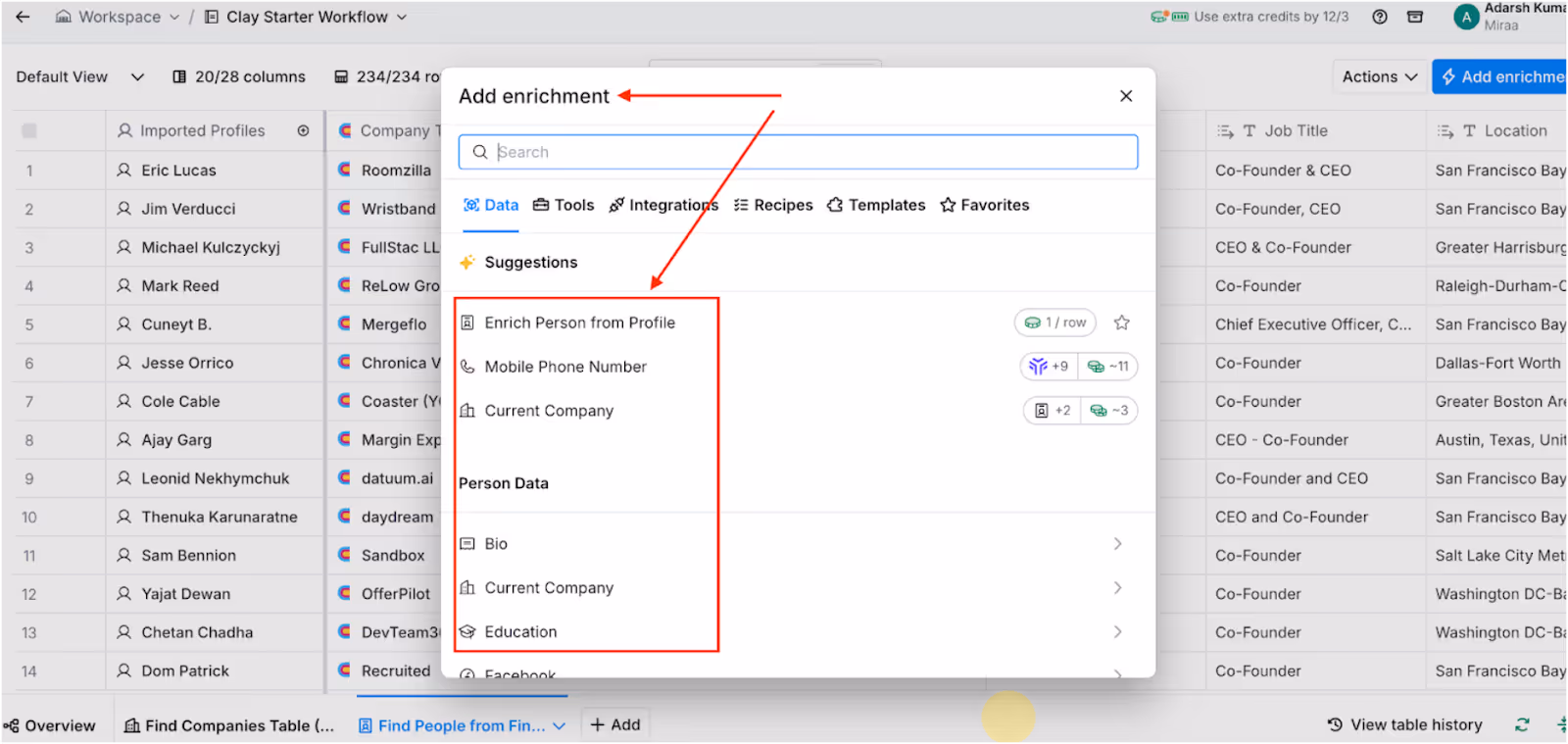Viewport: 1568px width, 744px height.
Task: Click the Thenuka Karunaratne profile cell
Action: pyautogui.click(x=215, y=517)
